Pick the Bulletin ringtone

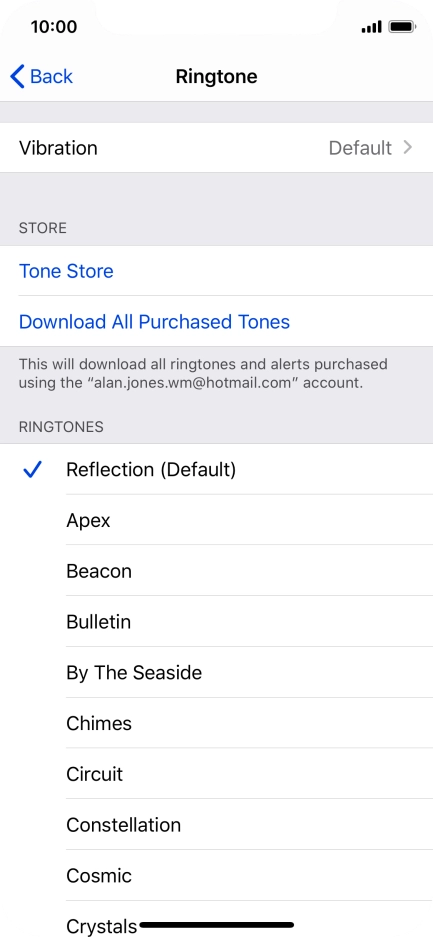point(216,621)
